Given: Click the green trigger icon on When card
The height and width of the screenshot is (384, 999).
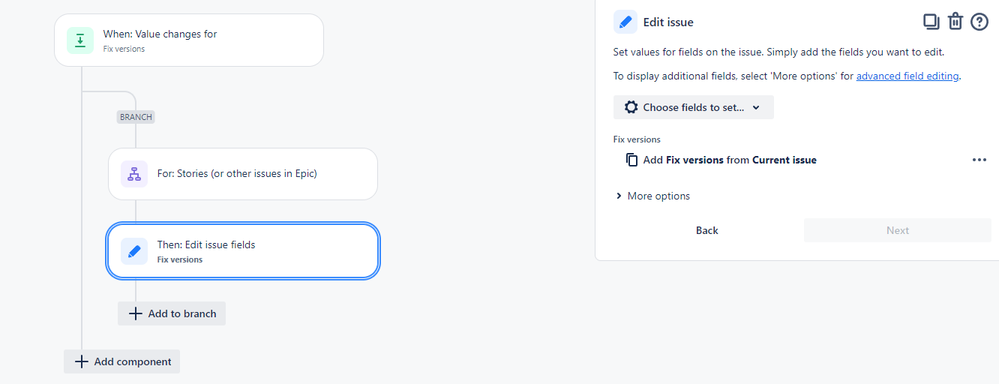Looking at the screenshot, I should click(x=80, y=40).
